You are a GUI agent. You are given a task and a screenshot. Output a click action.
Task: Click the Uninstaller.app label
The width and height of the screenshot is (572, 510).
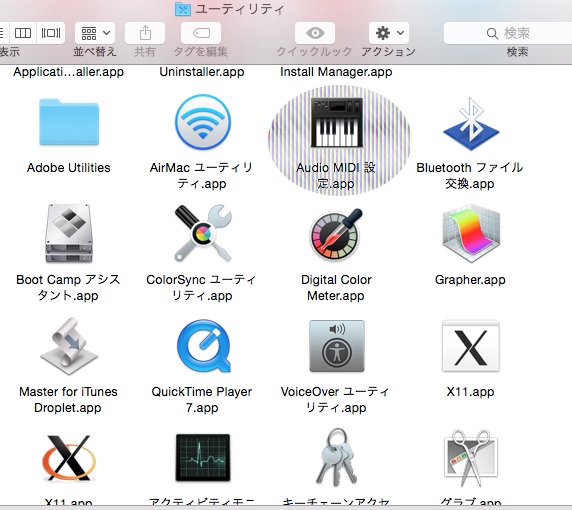(x=202, y=72)
